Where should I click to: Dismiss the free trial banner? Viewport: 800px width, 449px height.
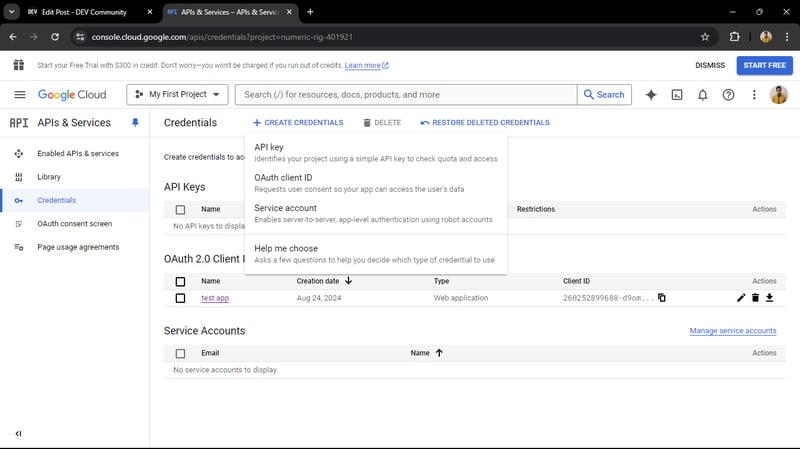click(710, 65)
